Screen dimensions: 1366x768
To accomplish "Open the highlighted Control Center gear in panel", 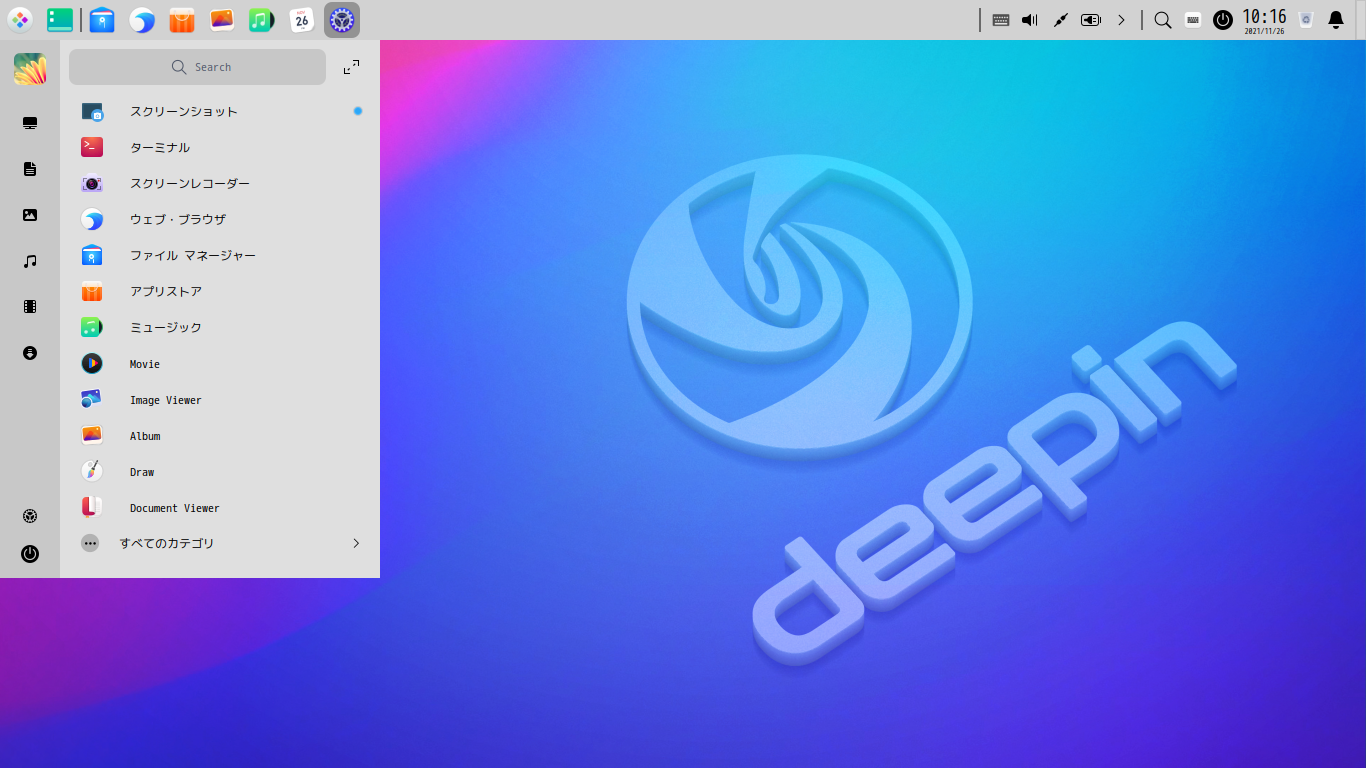I will click(x=342, y=20).
